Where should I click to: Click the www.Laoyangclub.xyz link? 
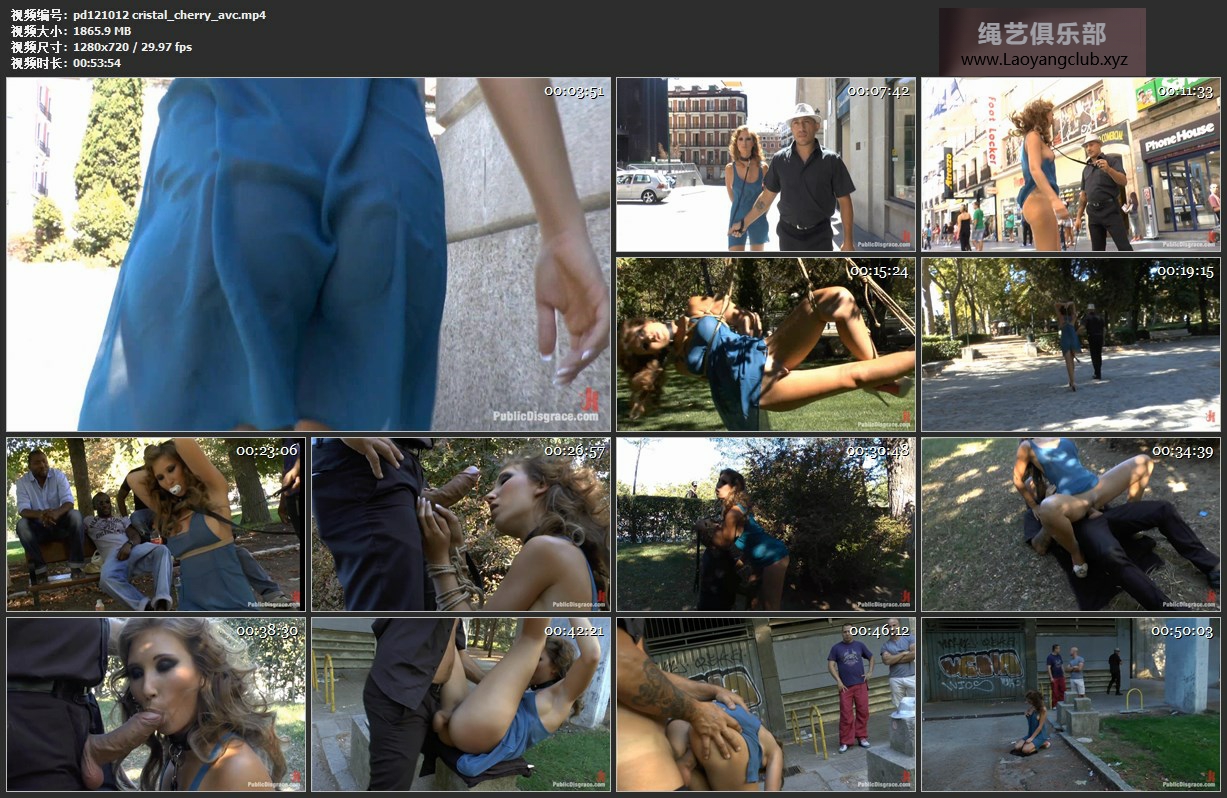(1043, 60)
